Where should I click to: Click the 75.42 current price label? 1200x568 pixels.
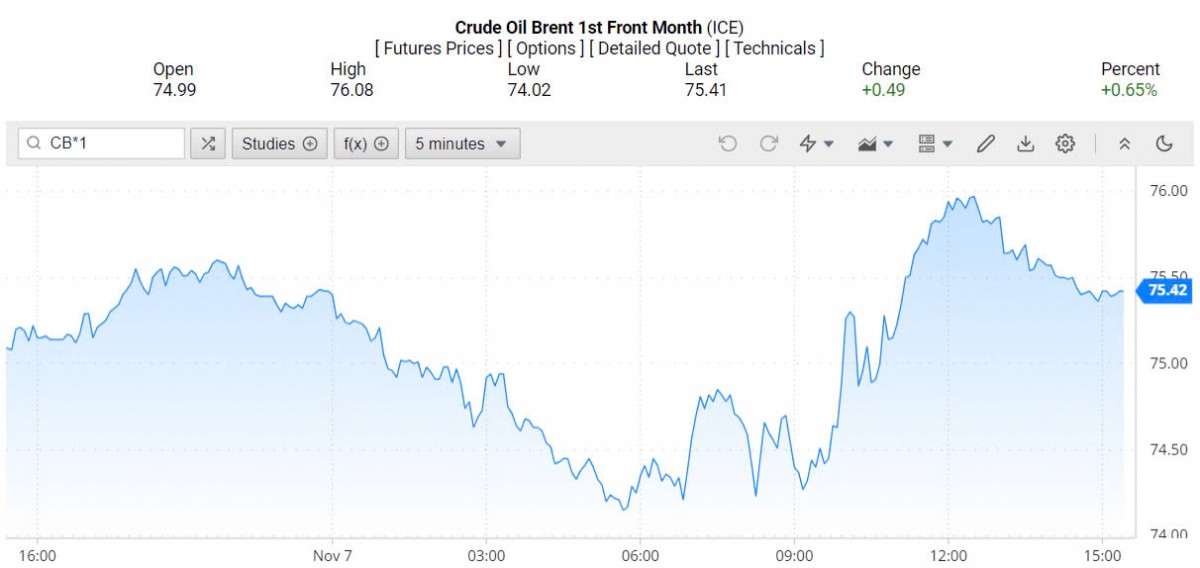1167,290
